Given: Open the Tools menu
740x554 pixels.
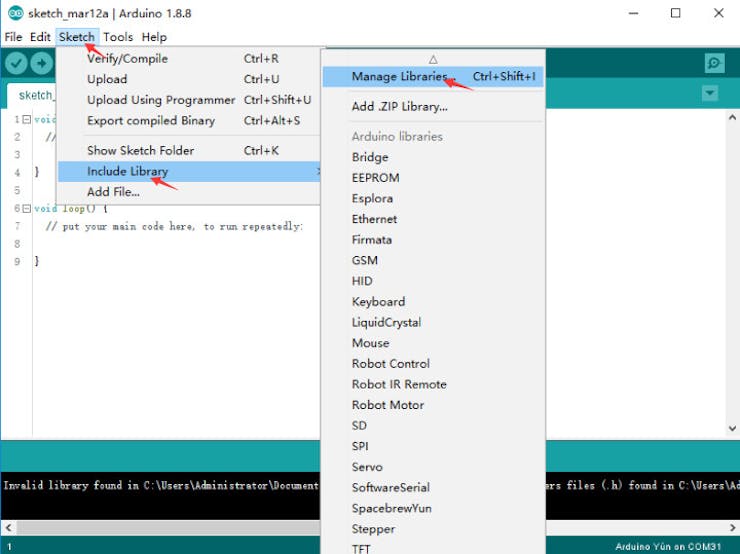Looking at the screenshot, I should 118,37.
